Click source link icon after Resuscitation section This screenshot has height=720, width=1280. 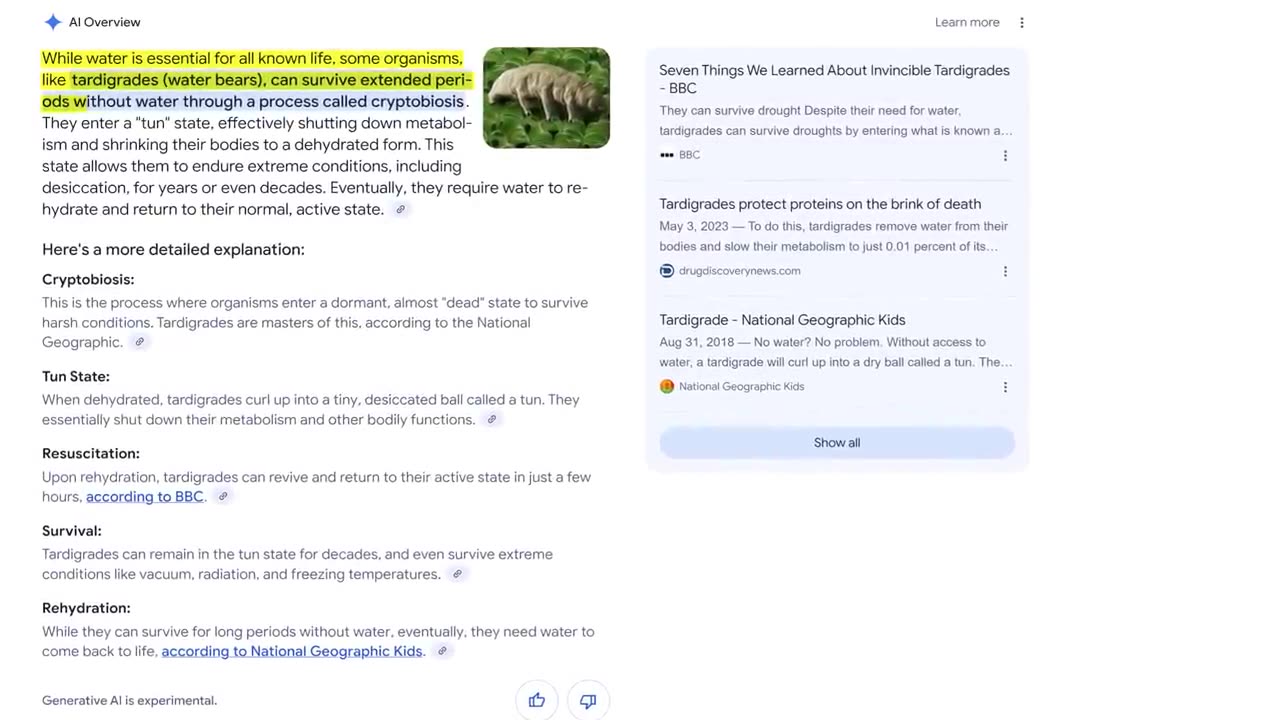(223, 496)
